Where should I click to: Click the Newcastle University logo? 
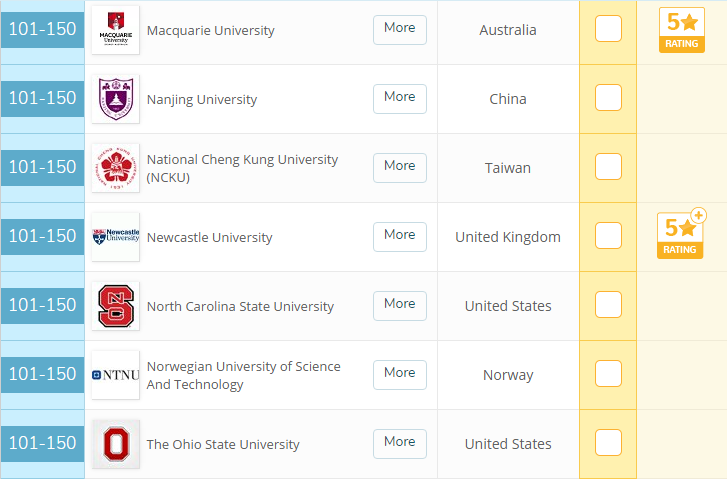click(115, 237)
